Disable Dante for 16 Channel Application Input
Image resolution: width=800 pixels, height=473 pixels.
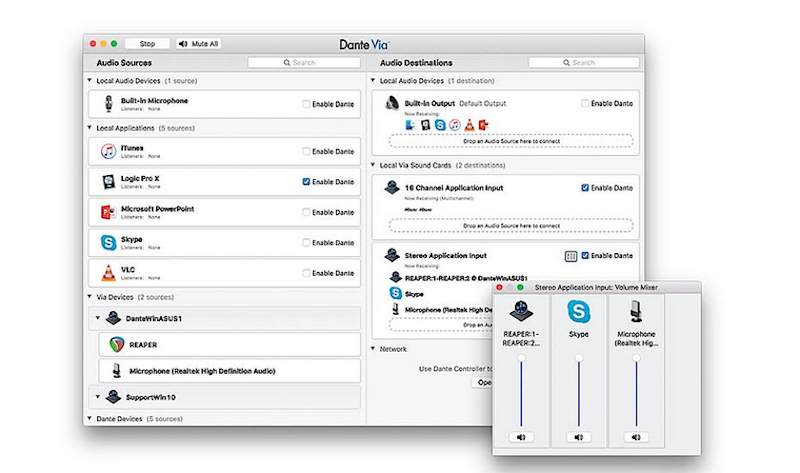(585, 188)
